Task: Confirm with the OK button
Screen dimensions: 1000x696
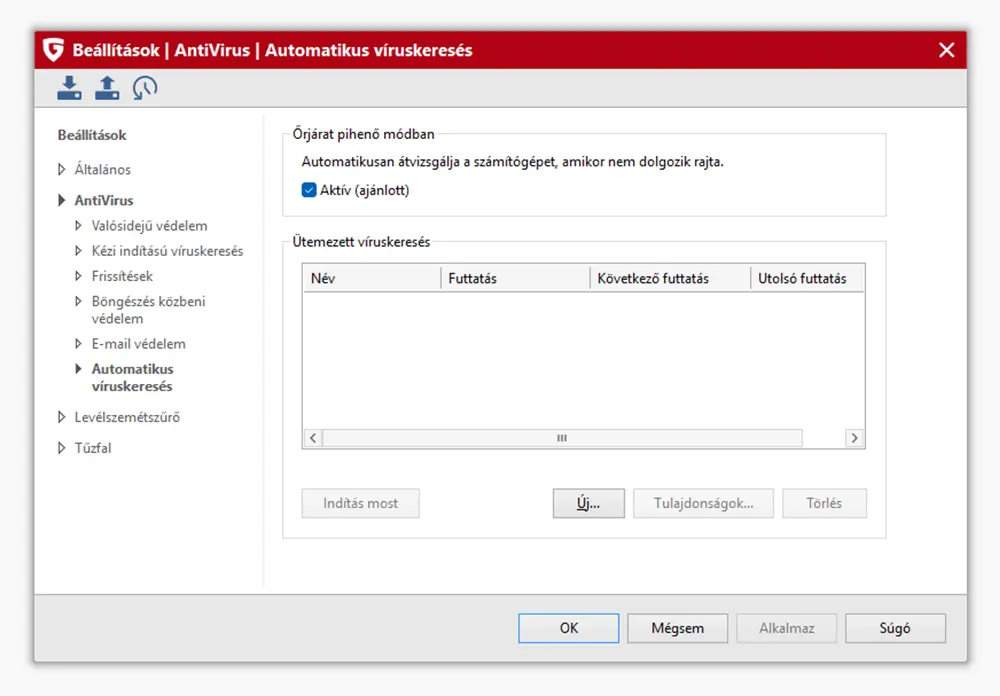Action: [x=568, y=628]
